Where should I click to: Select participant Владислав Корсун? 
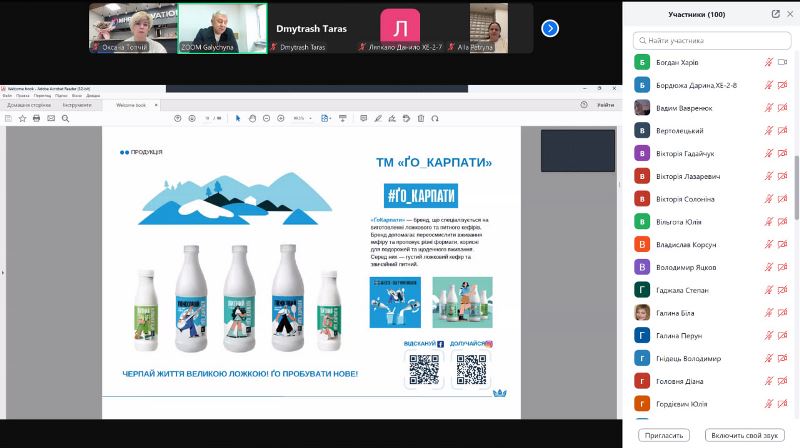tap(711, 244)
